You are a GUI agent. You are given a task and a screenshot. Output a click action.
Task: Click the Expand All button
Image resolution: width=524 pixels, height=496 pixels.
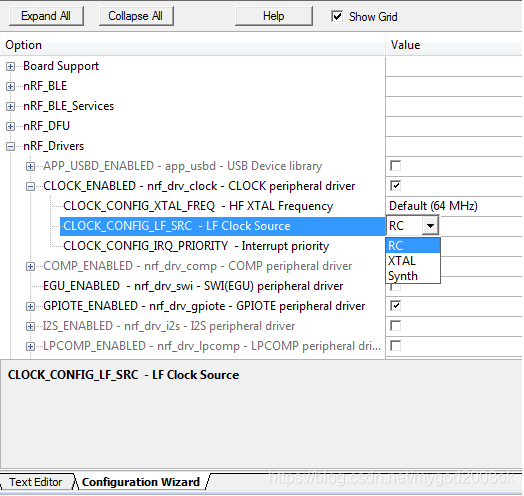coord(46,16)
